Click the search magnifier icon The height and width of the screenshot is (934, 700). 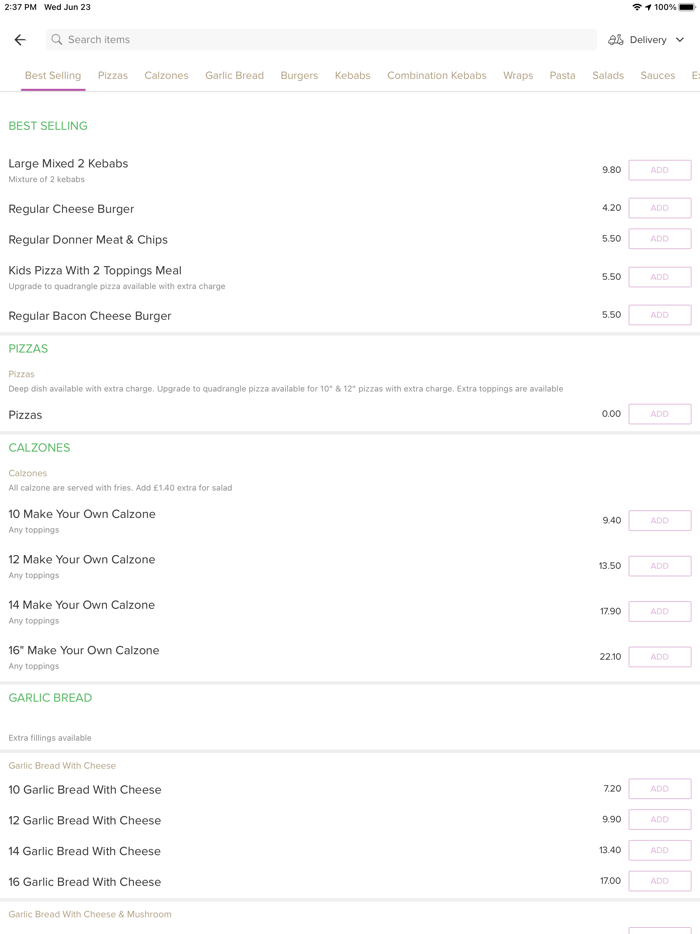coord(57,40)
